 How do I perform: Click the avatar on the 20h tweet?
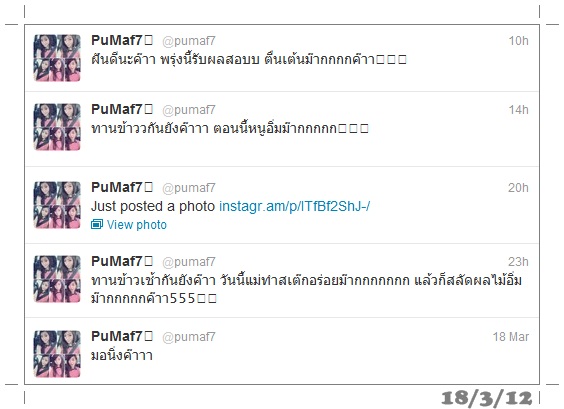point(57,205)
